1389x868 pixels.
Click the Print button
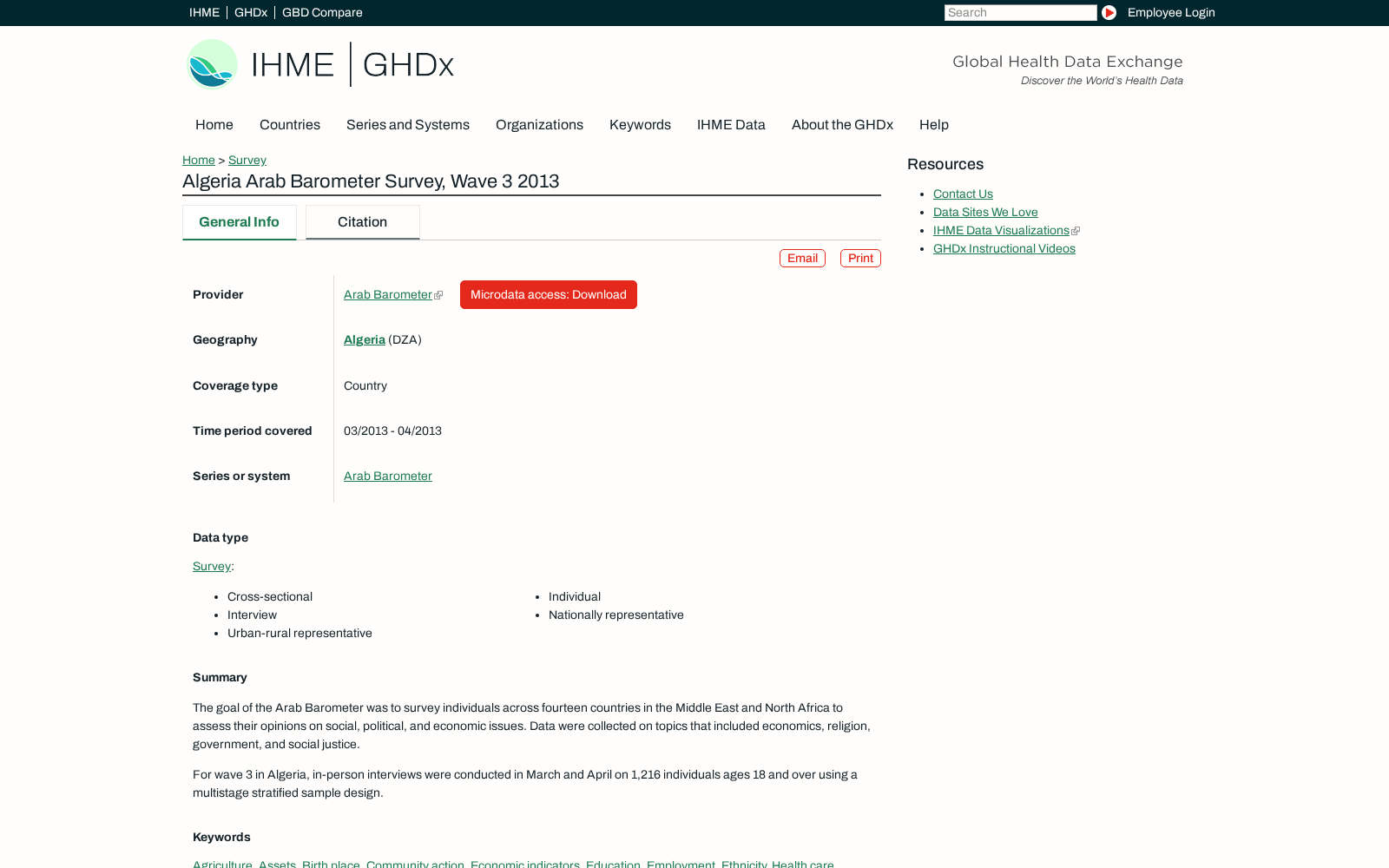pos(860,258)
